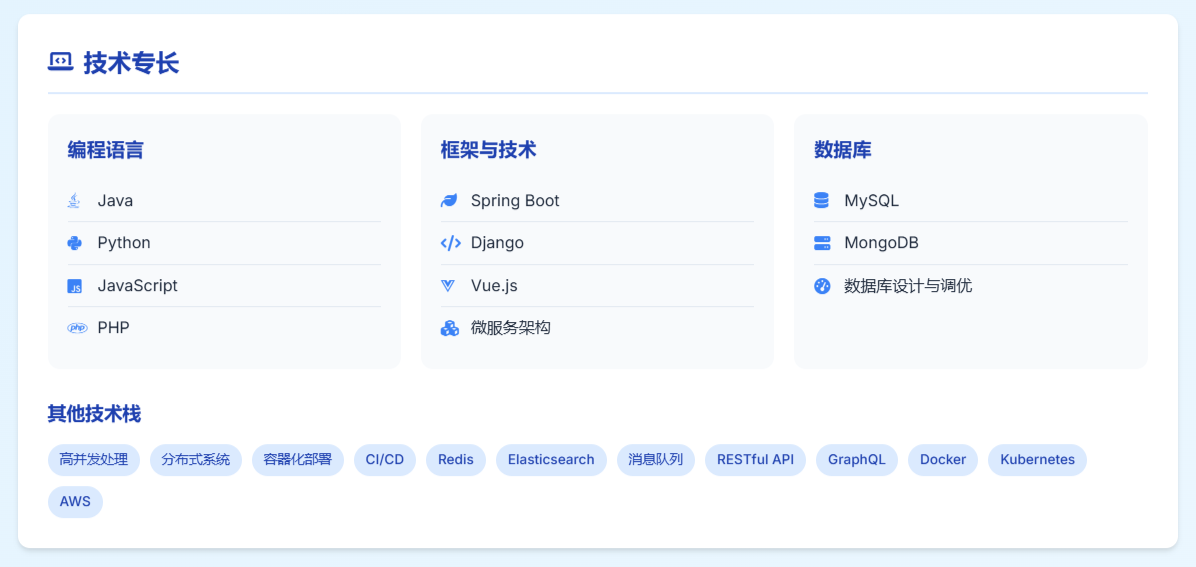Screen dimensions: 1196x567
Task: Select the 高并发处理 tag
Action: [94, 460]
